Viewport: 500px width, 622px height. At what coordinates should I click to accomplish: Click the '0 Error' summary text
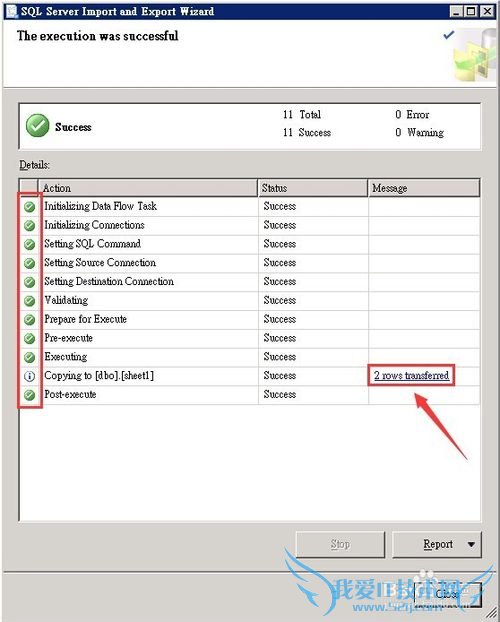pyautogui.click(x=412, y=115)
